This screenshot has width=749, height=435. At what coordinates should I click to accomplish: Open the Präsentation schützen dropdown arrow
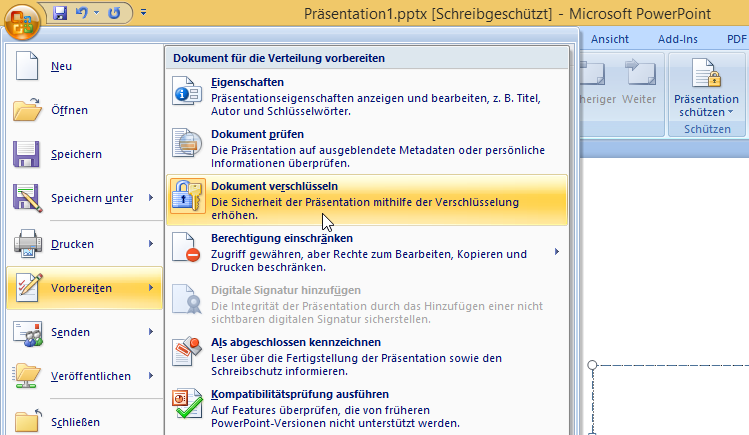pyautogui.click(x=730, y=112)
